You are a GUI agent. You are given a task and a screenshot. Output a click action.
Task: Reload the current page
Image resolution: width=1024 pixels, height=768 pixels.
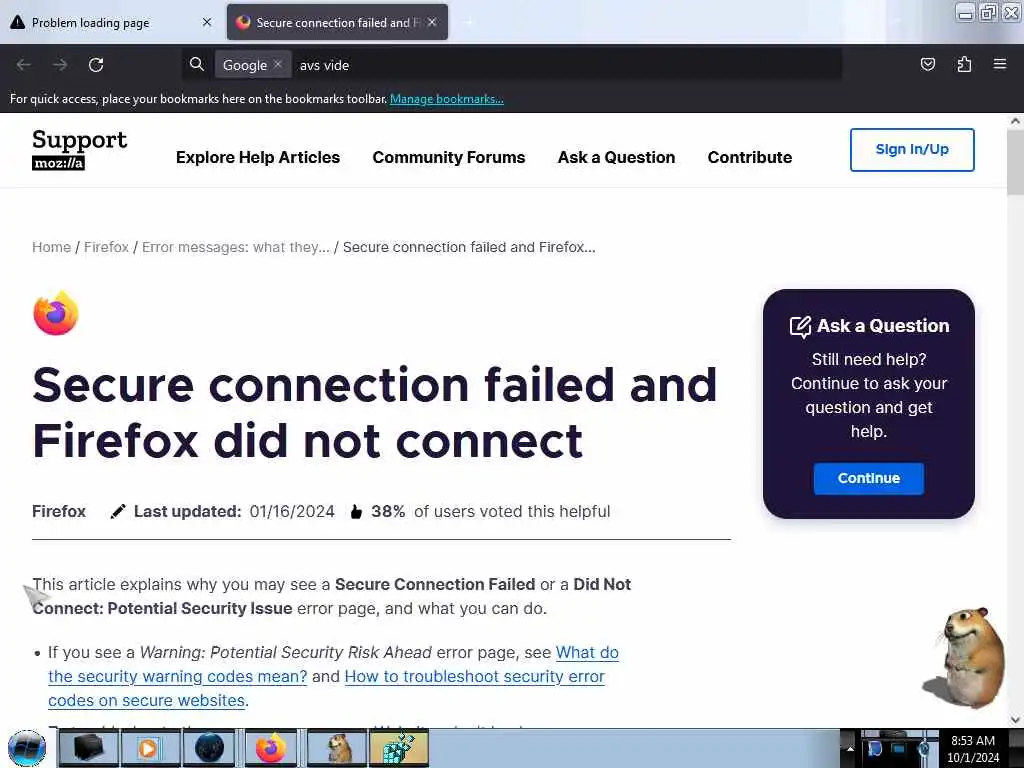tap(96, 65)
